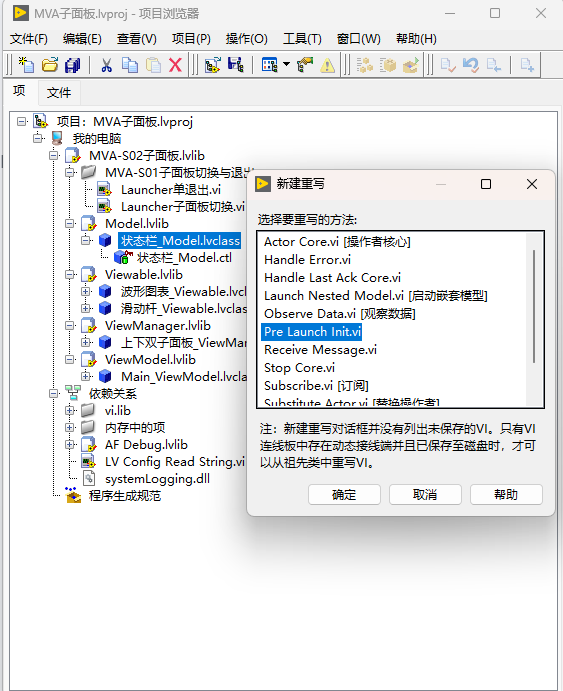Click the Filter Project View toolbar icon
This screenshot has height=691, width=563.
point(269,65)
